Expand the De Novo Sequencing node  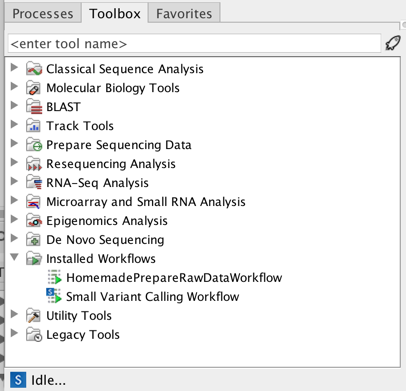coord(14,238)
